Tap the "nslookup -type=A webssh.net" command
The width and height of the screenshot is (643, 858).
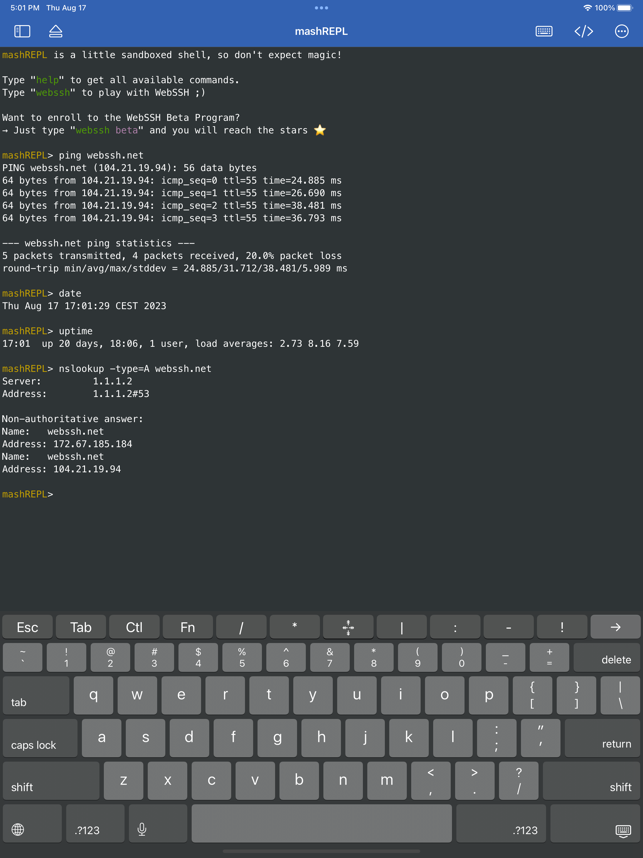(x=135, y=369)
